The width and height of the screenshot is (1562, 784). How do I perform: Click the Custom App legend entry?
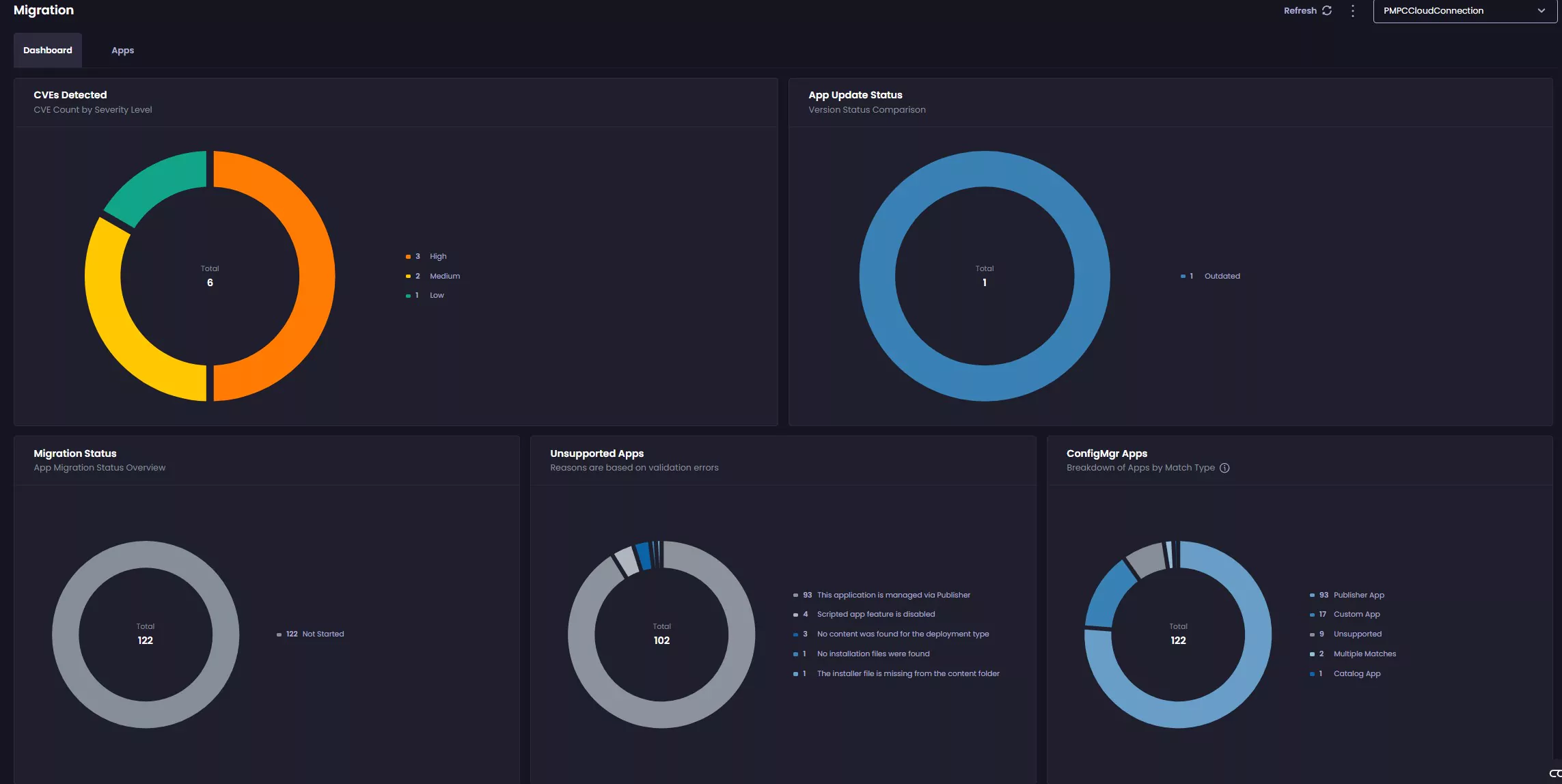coord(1356,614)
